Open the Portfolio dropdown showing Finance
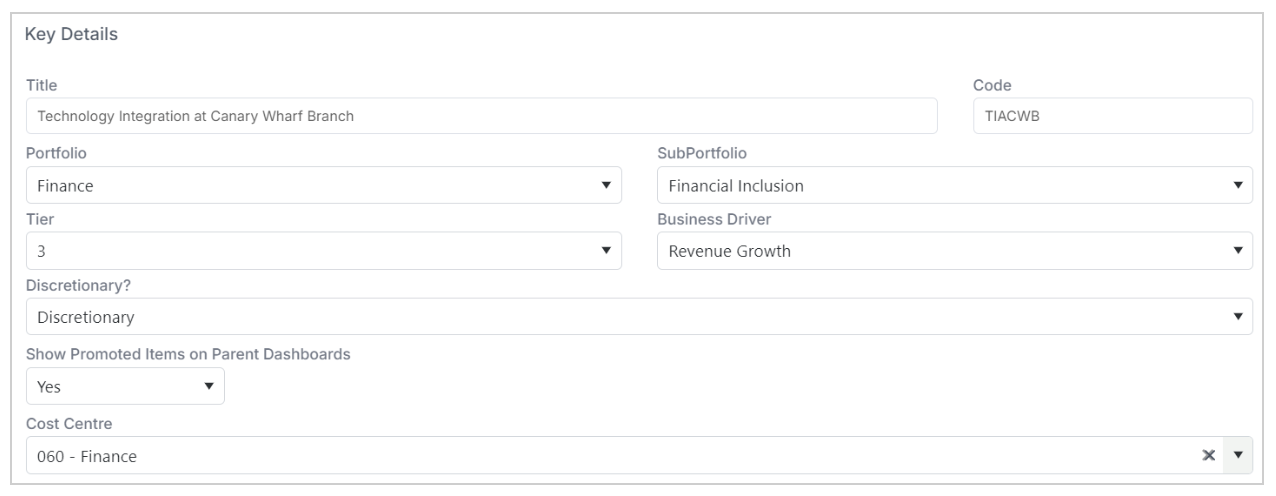This screenshot has width=1276, height=496. click(324, 185)
